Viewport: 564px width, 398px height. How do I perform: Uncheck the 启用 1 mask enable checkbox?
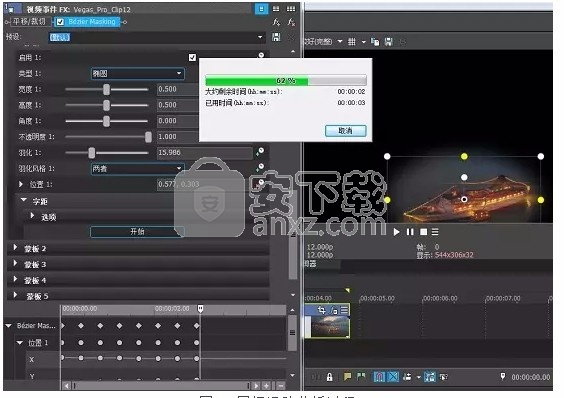(x=192, y=58)
